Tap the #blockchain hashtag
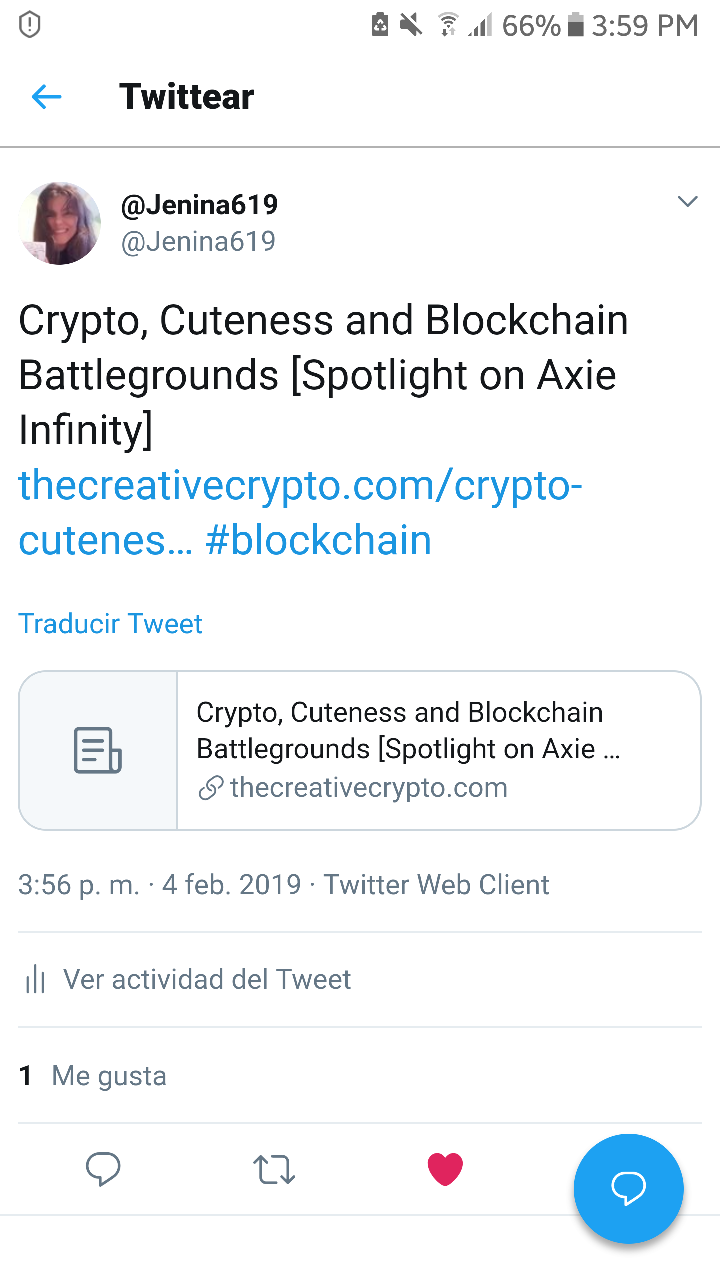Image resolution: width=720 pixels, height=1280 pixels. pos(318,541)
